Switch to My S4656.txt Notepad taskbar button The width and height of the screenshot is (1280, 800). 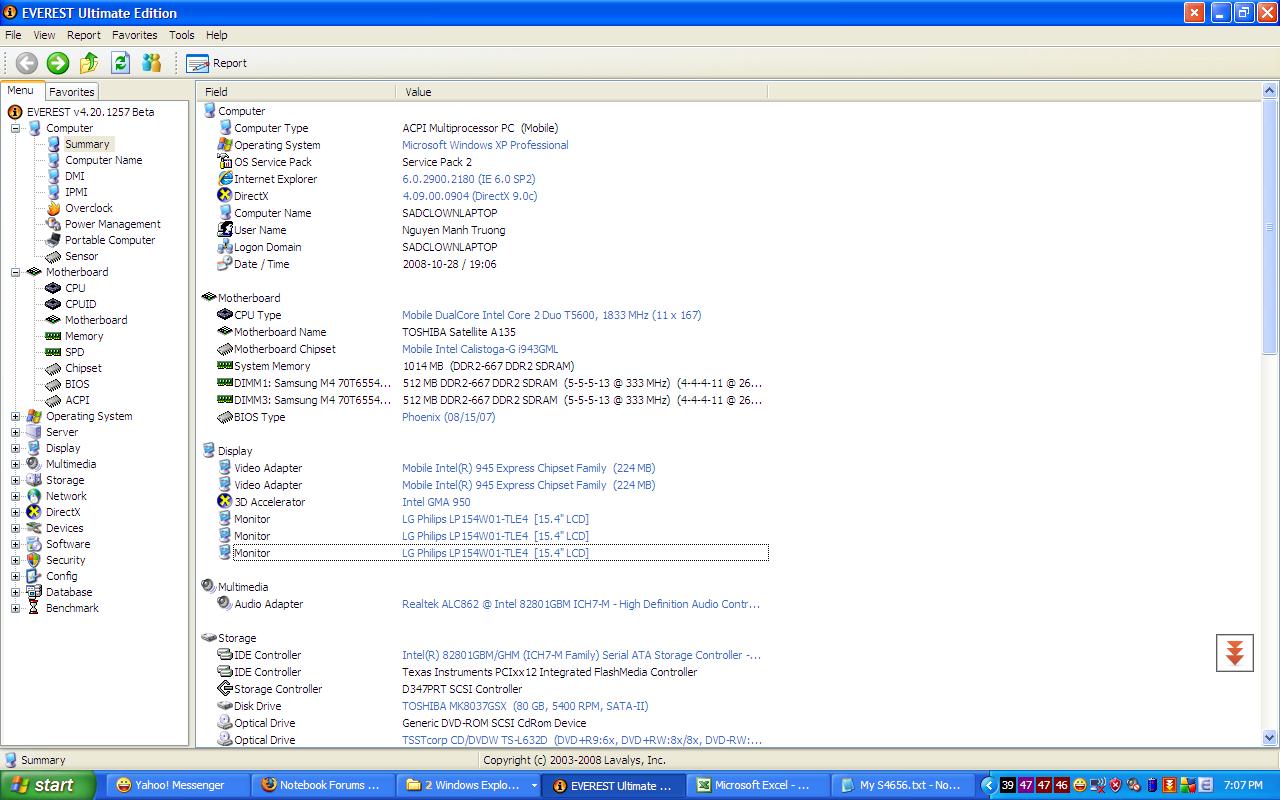click(905, 785)
